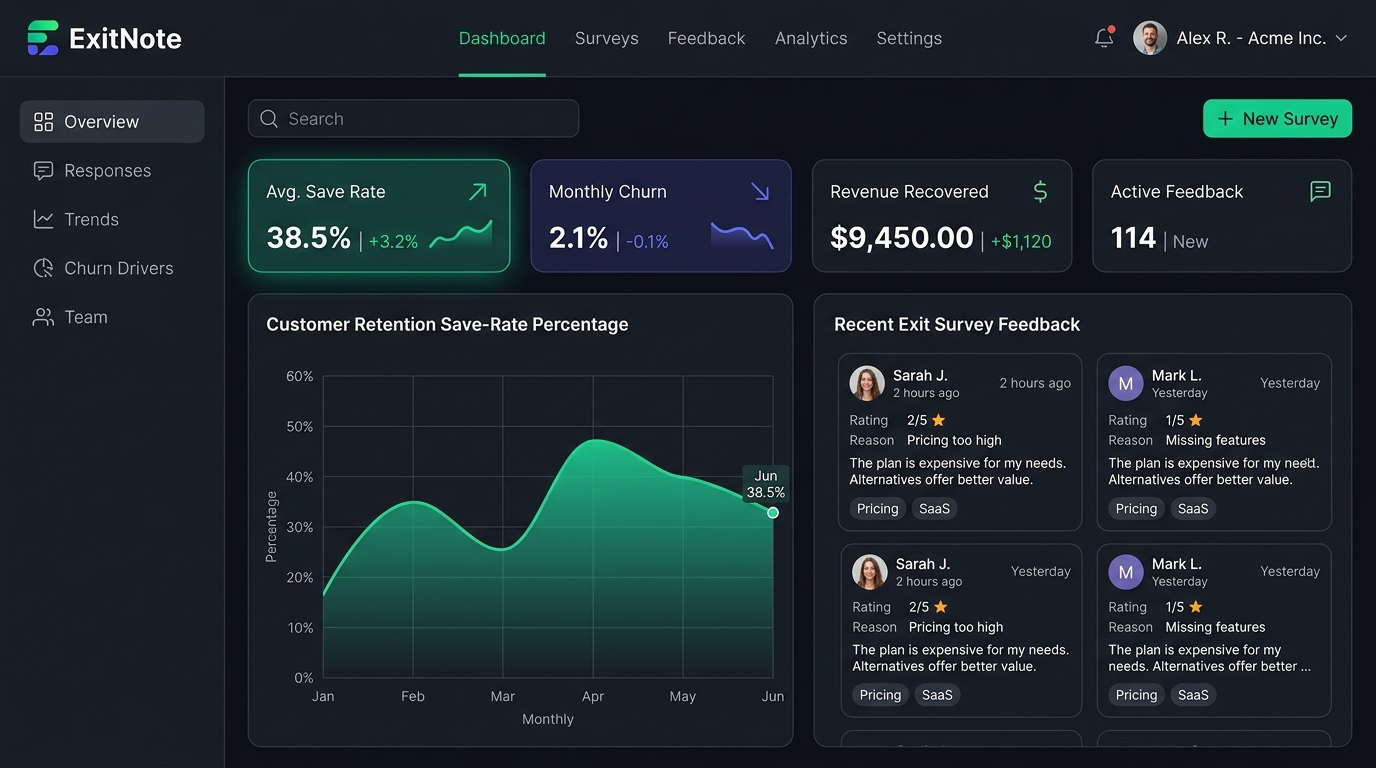Select Churn Drivers in the sidebar
Screen dimensions: 1376x768
tap(112, 268)
